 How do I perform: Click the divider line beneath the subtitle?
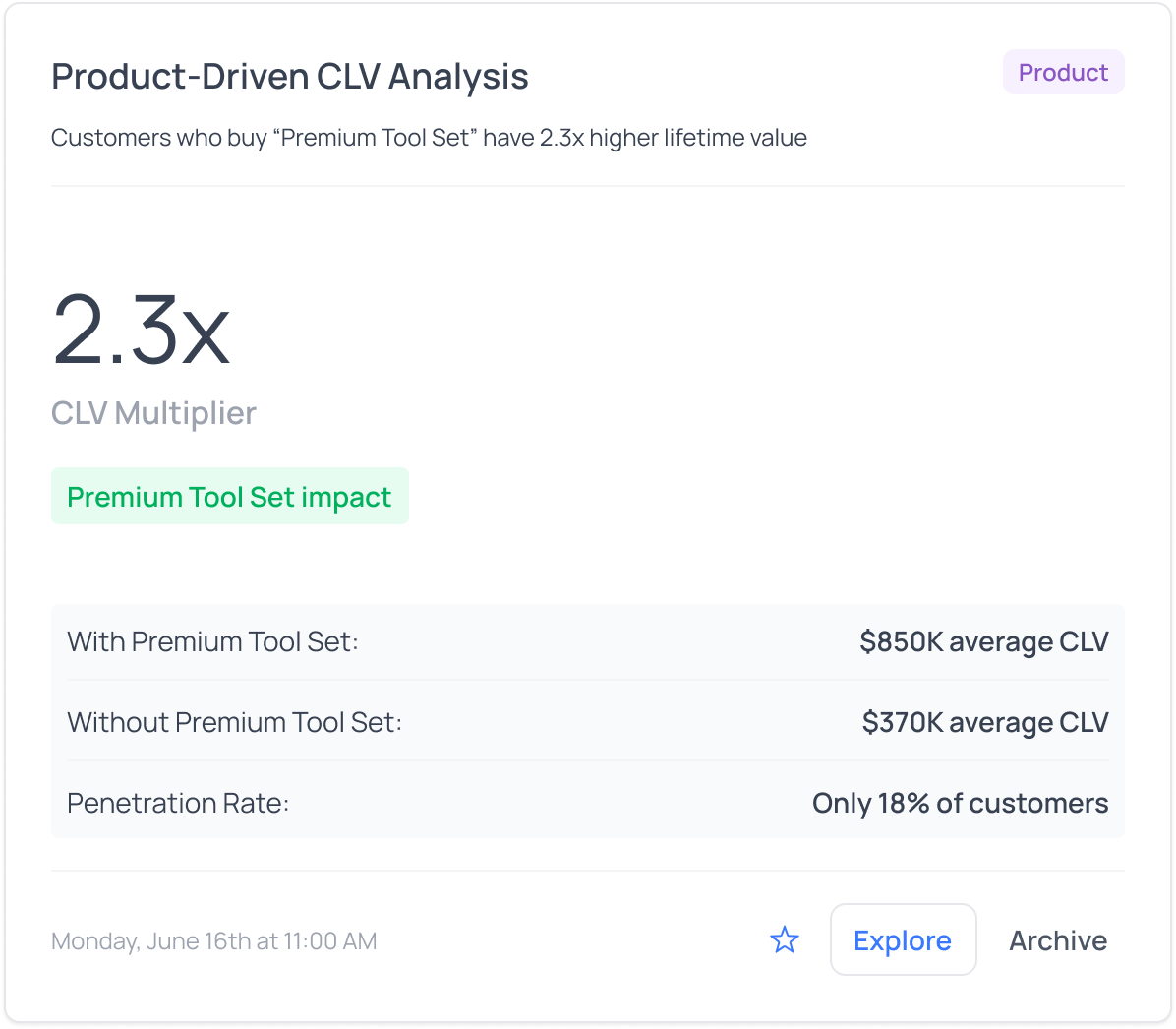pyautogui.click(x=588, y=186)
